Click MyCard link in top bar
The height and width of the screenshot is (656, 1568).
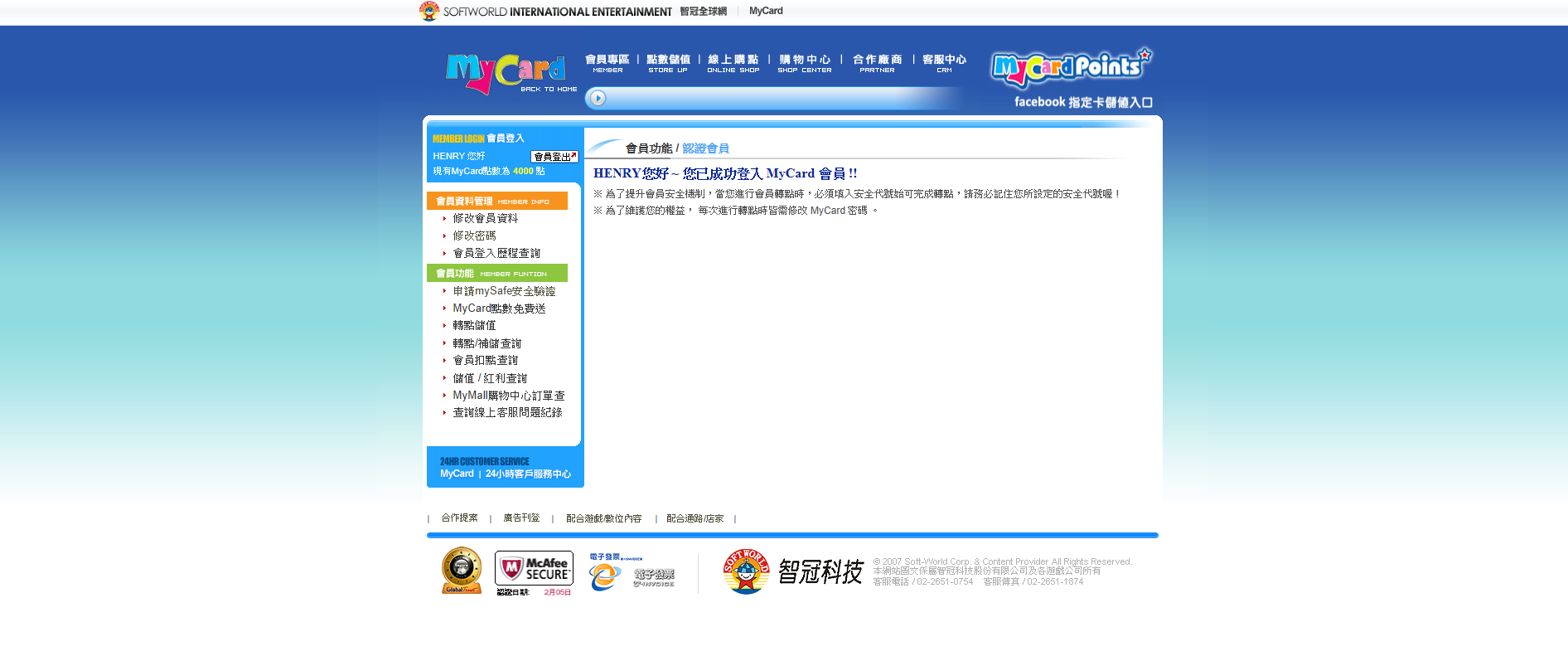[x=766, y=12]
